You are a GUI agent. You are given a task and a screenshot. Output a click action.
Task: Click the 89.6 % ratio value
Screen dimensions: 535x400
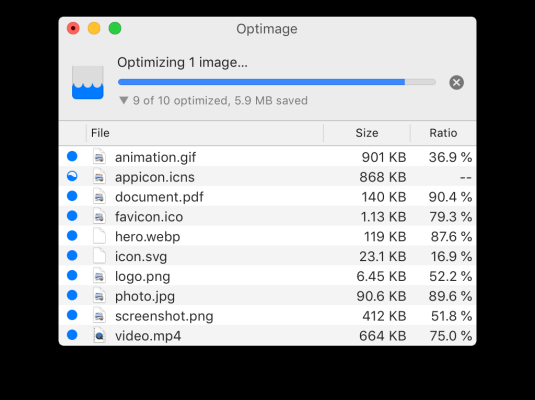tap(450, 296)
